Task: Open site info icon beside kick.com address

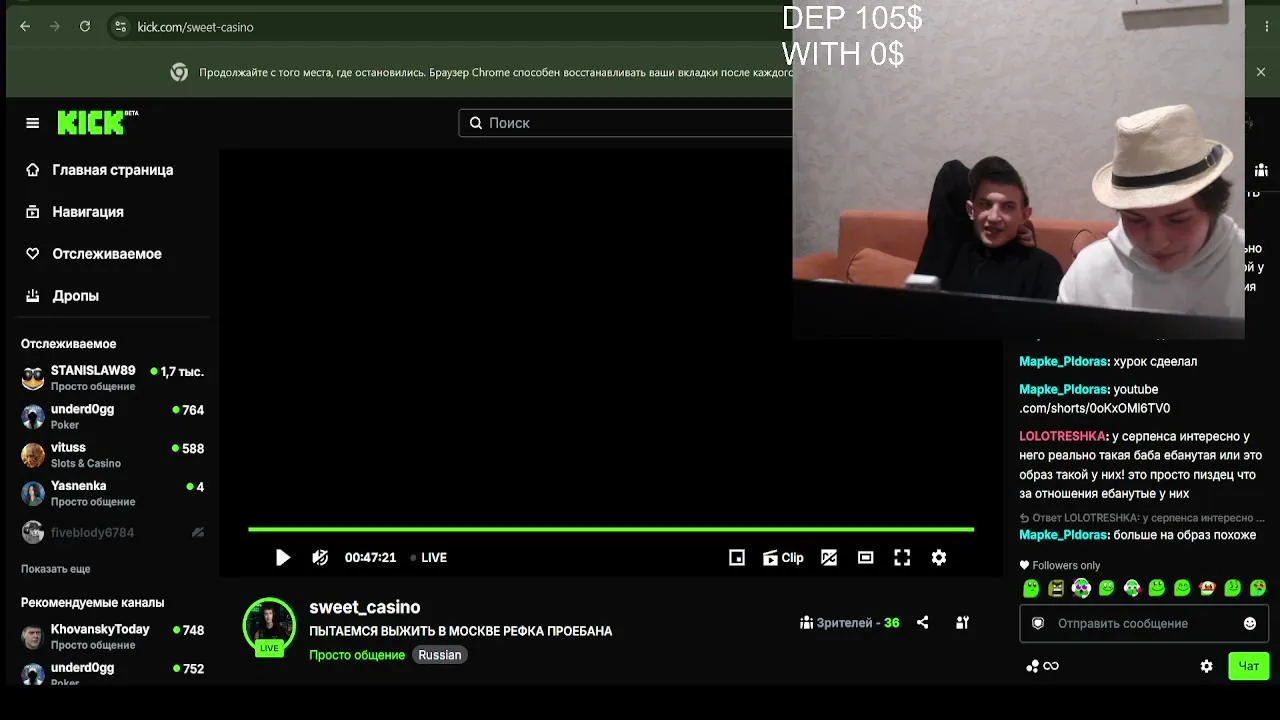Action: [120, 27]
